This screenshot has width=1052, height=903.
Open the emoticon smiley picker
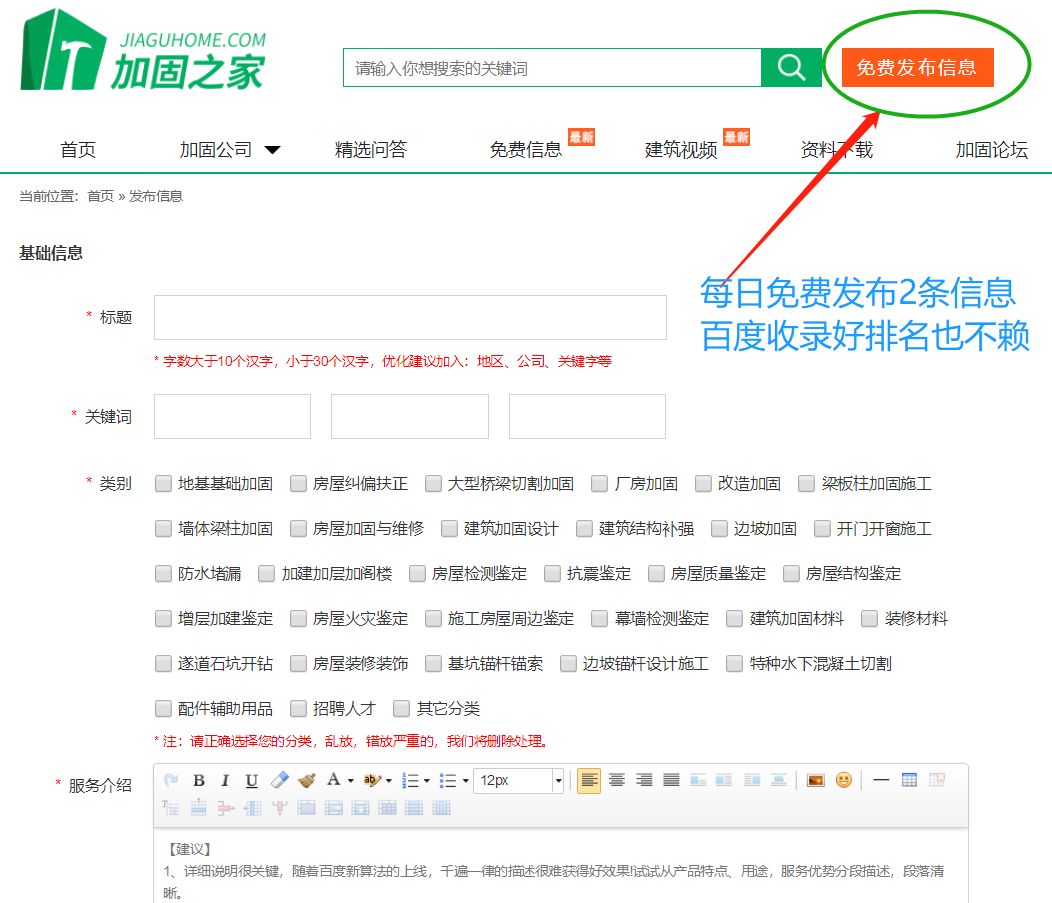click(x=843, y=781)
